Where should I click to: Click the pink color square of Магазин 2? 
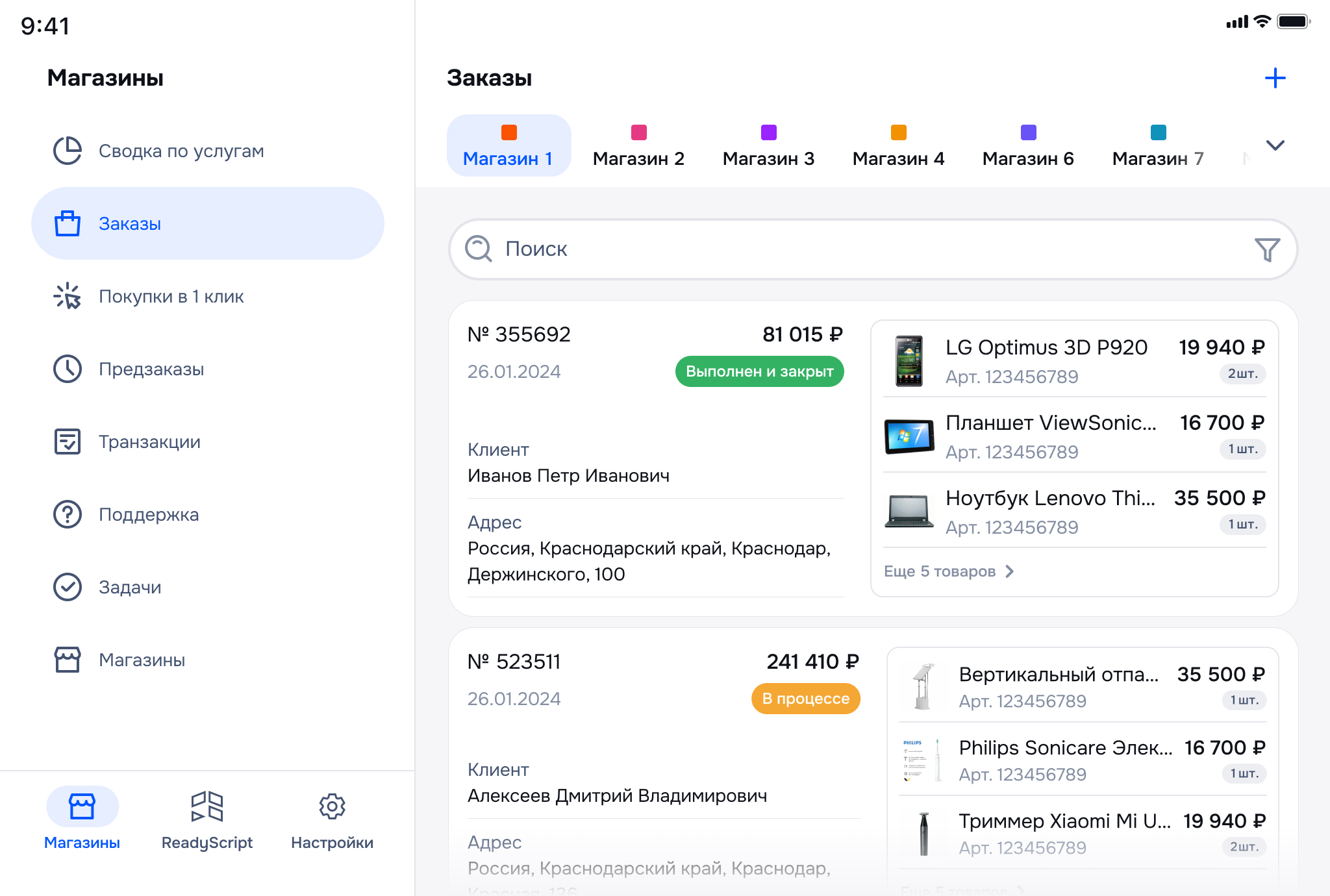pos(639,132)
